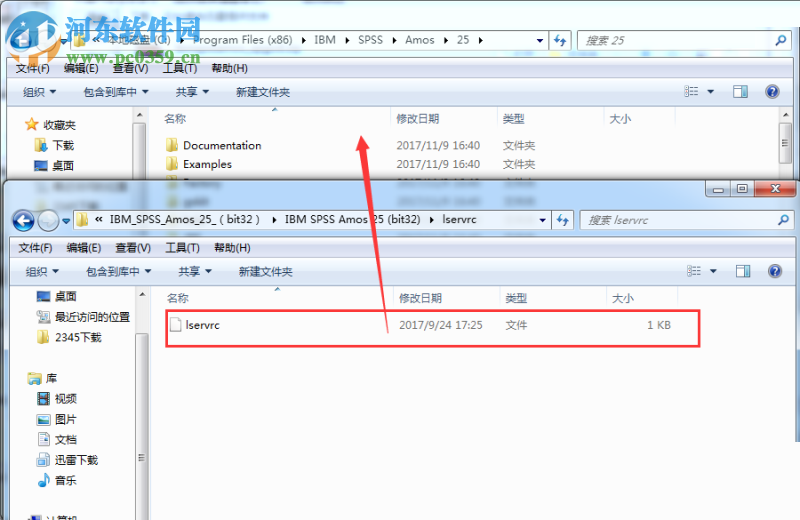The width and height of the screenshot is (800, 520).
Task: Click SPSS breadcrumb in Amos 25 window
Action: pyautogui.click(x=370, y=40)
